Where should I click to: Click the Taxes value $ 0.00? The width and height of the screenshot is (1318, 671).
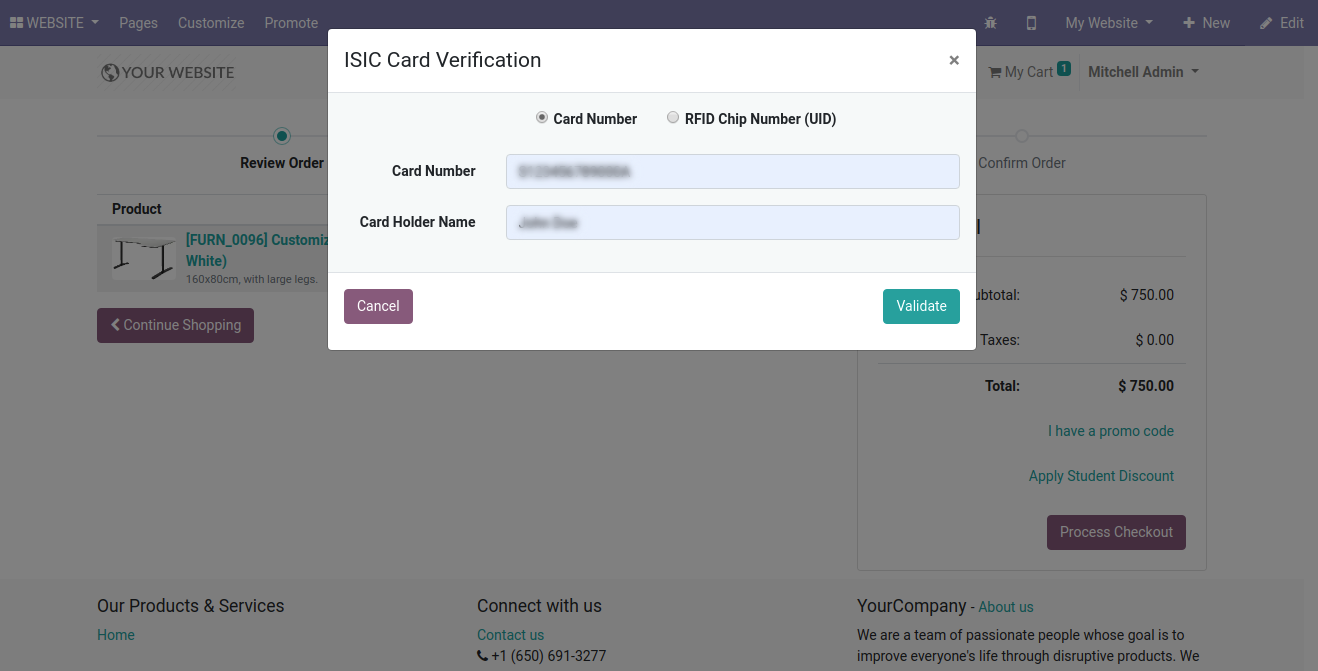(x=1155, y=340)
